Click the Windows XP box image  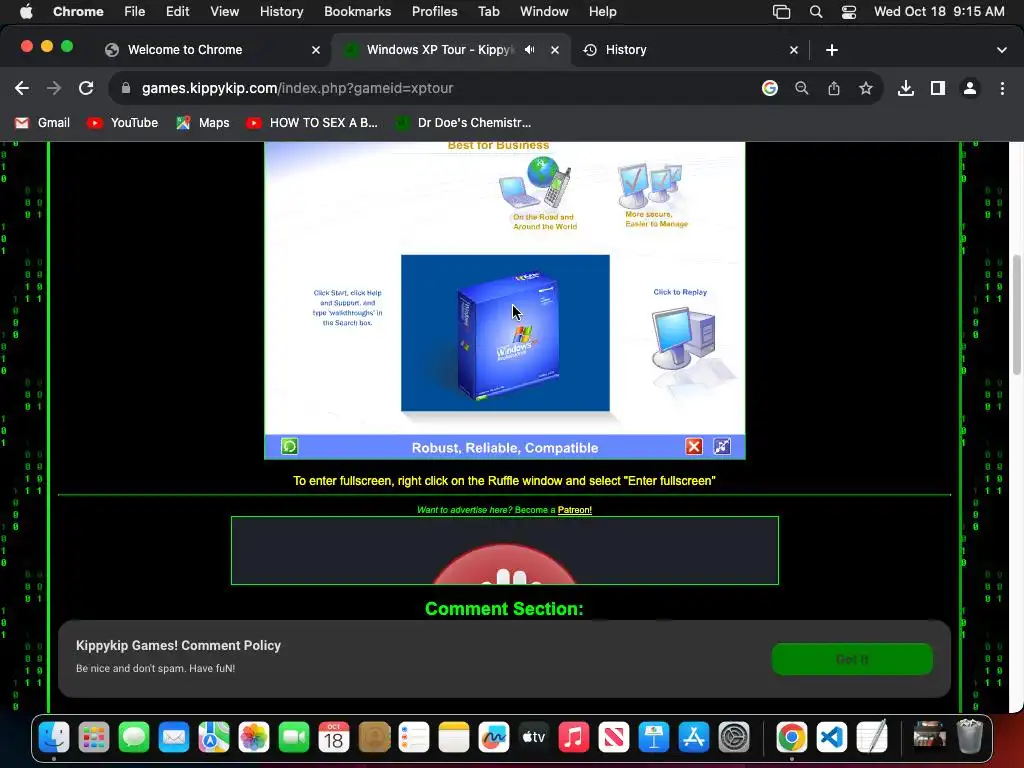tap(505, 333)
